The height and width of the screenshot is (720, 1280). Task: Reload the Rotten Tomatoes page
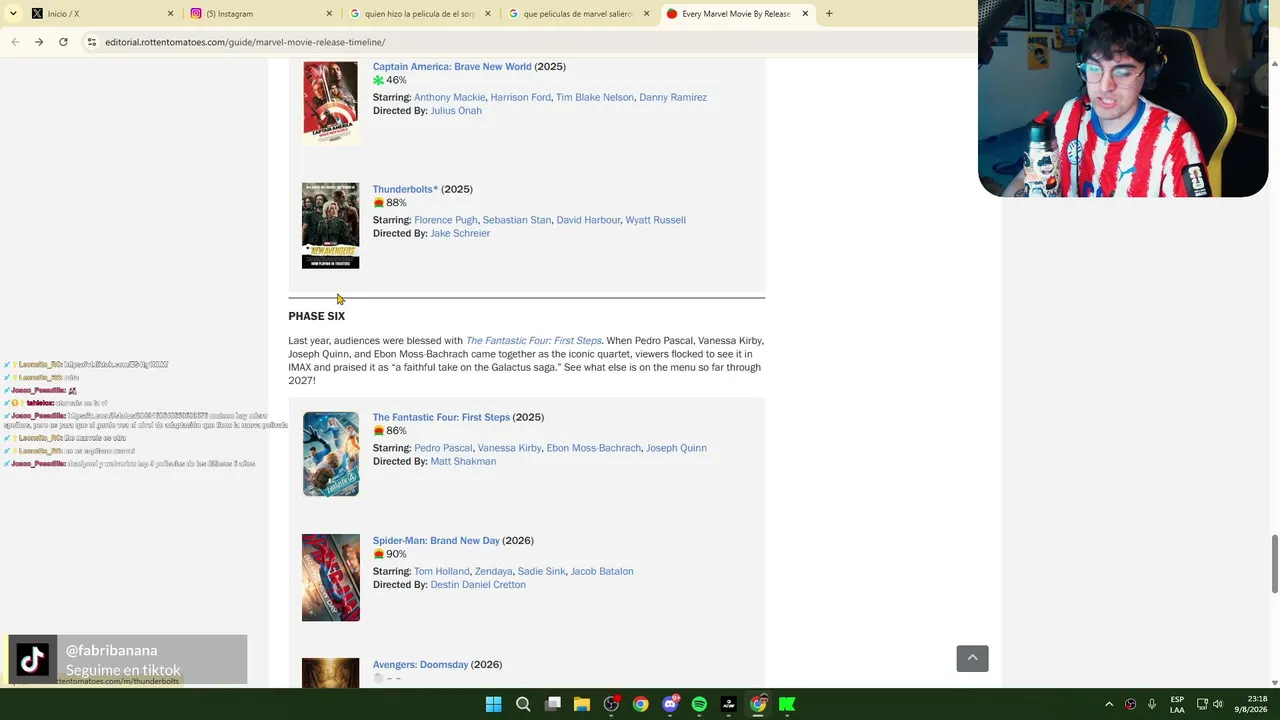click(x=63, y=42)
